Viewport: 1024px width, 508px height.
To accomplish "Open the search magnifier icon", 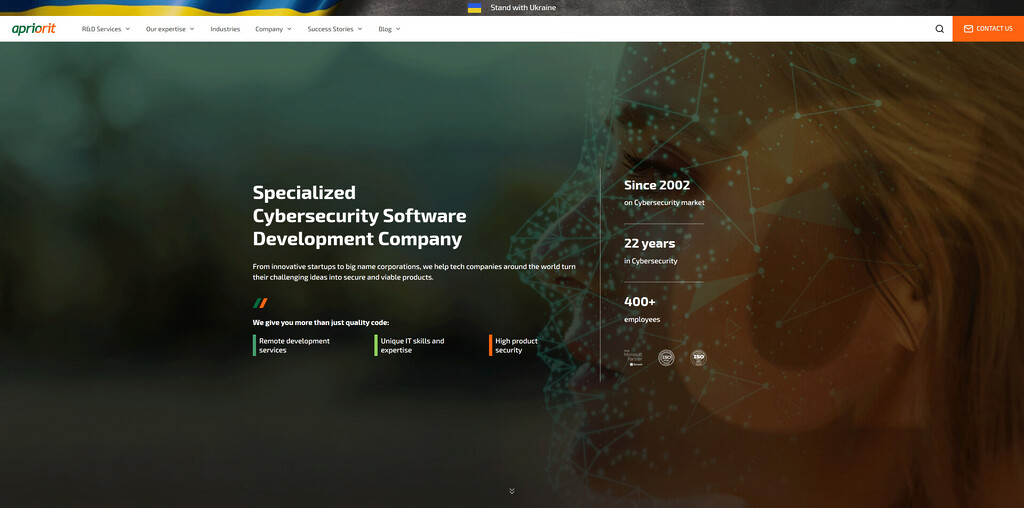I will point(939,29).
